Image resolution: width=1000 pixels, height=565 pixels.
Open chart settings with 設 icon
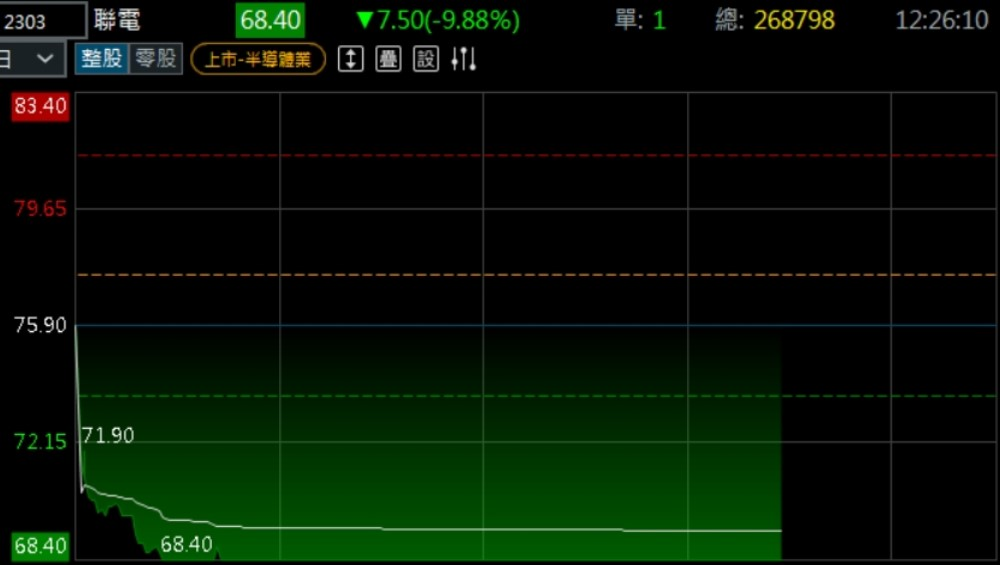click(426, 59)
